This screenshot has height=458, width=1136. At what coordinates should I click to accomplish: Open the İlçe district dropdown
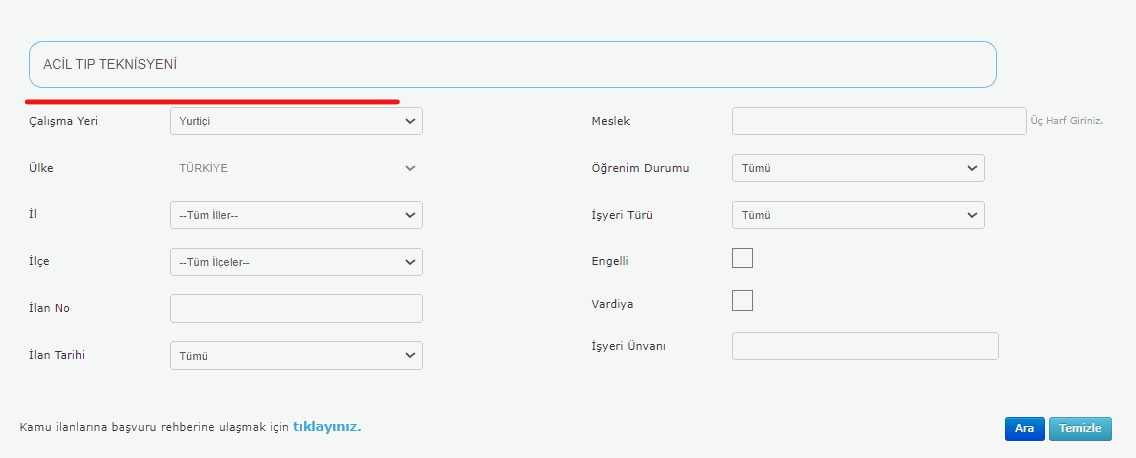296,262
